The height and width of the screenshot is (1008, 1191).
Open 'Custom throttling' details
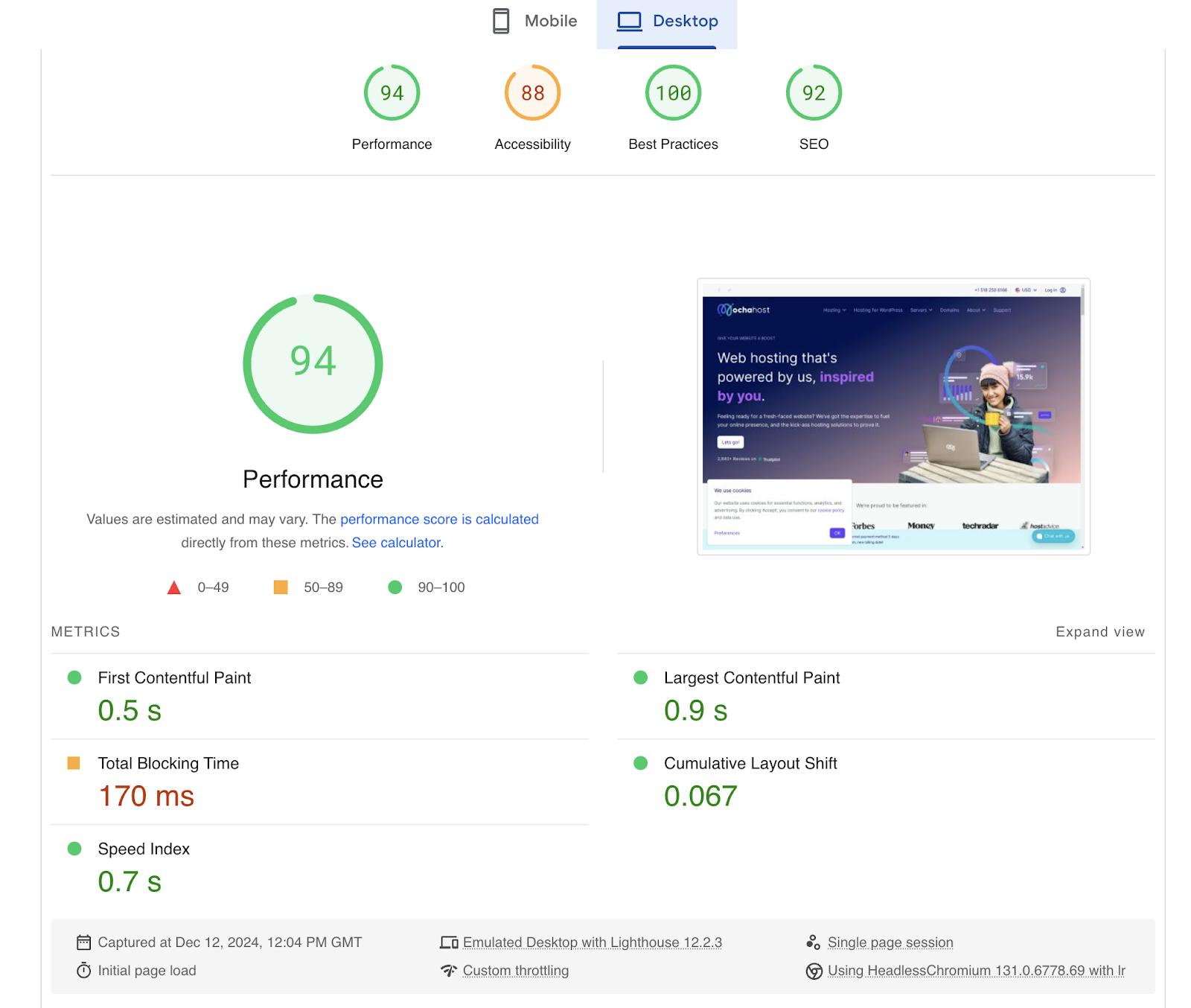516,971
